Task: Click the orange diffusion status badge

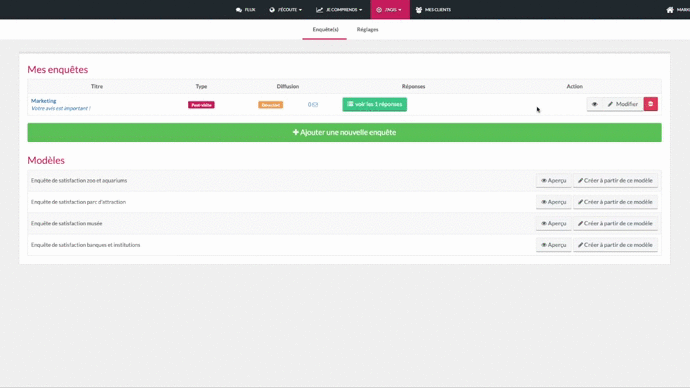Action: (x=271, y=105)
